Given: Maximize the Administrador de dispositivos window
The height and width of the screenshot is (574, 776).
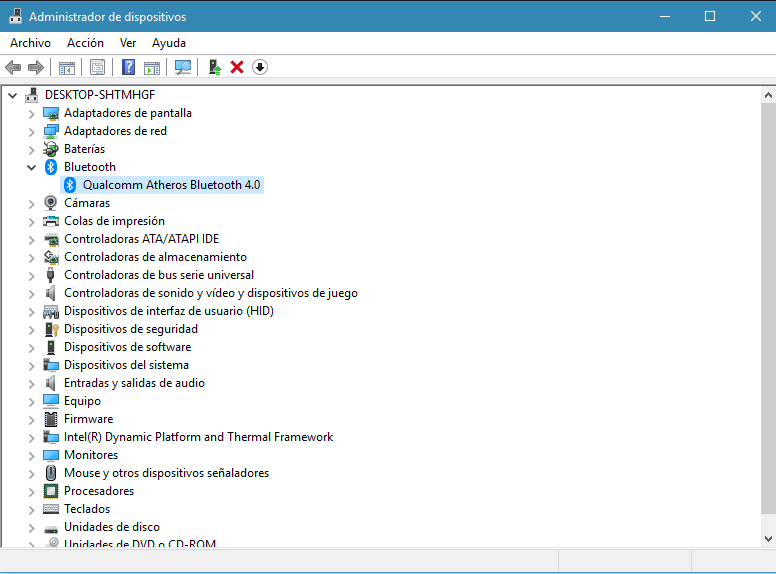Looking at the screenshot, I should (x=710, y=16).
